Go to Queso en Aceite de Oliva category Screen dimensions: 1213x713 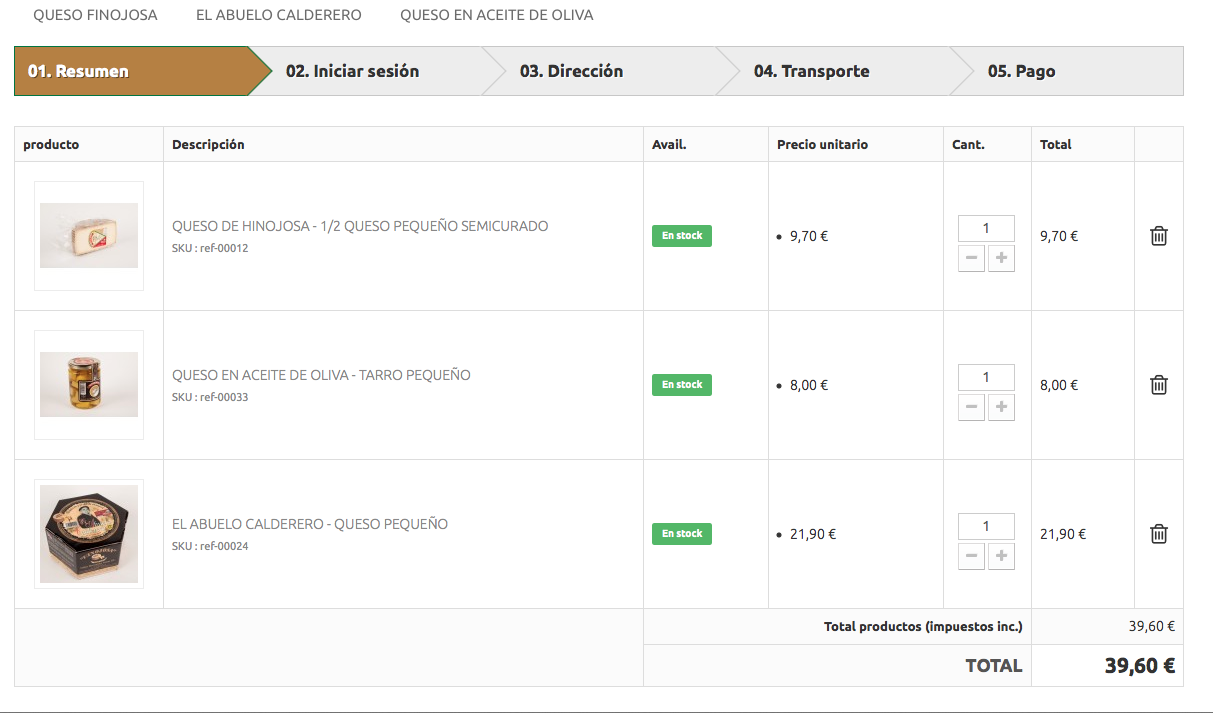(497, 15)
